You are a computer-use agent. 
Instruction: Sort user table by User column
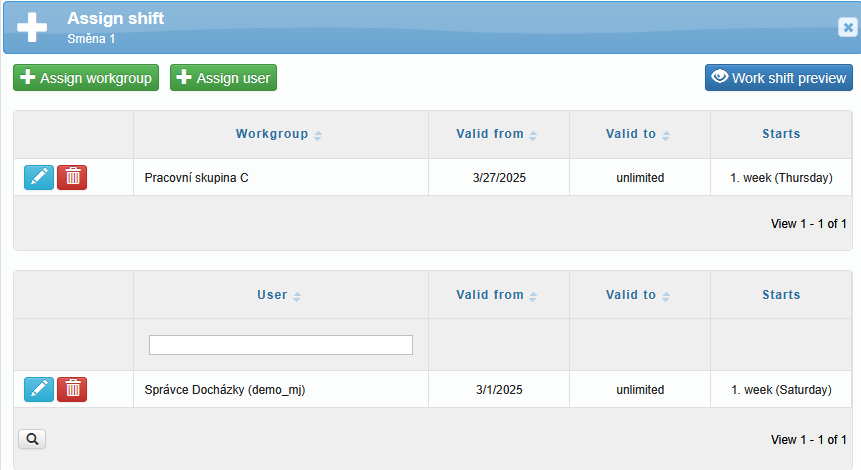[279, 295]
